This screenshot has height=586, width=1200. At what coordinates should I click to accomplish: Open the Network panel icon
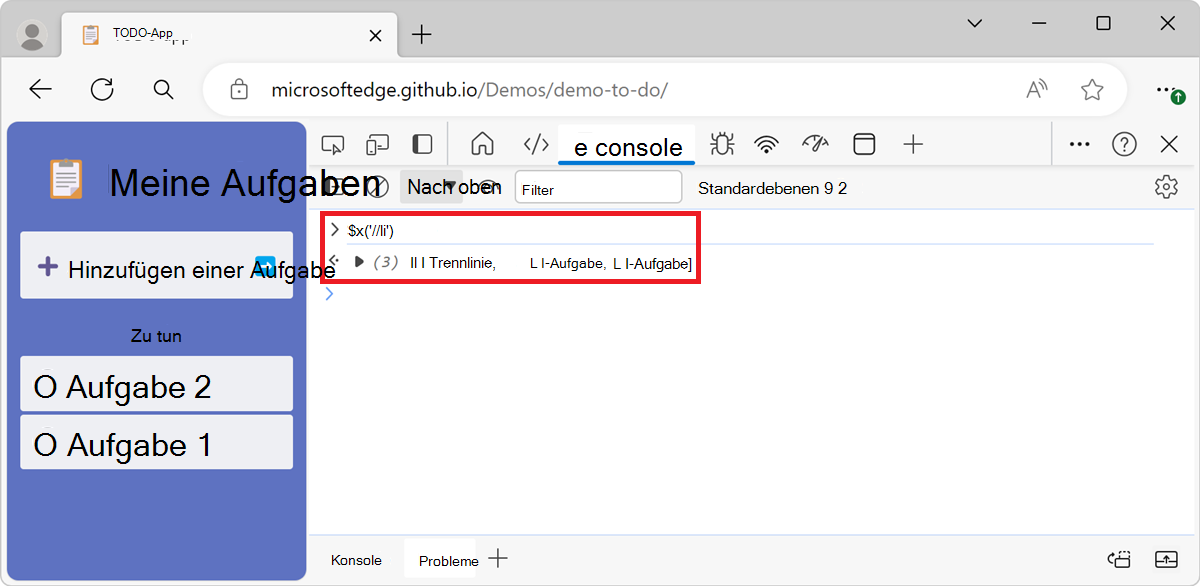click(x=766, y=144)
